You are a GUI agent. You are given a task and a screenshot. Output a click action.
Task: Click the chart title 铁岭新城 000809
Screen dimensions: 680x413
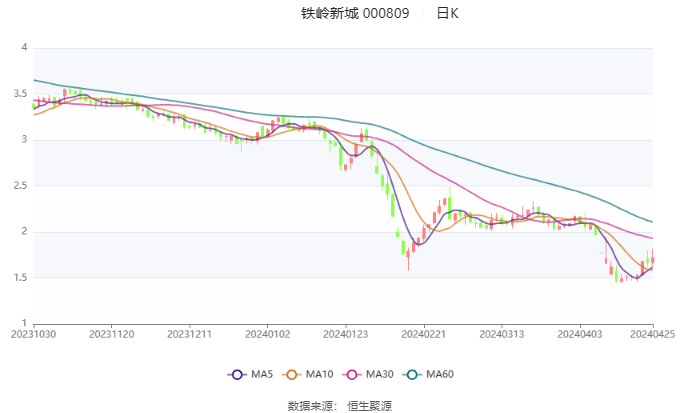355,13
